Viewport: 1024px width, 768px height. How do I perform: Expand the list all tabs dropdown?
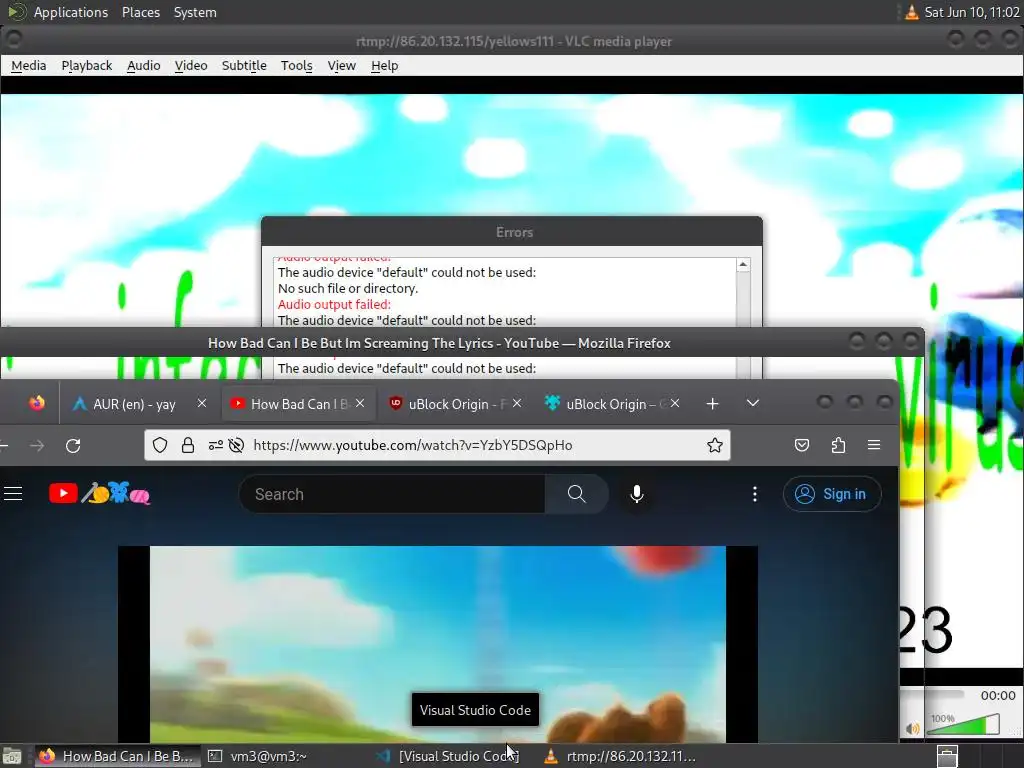[x=753, y=404]
